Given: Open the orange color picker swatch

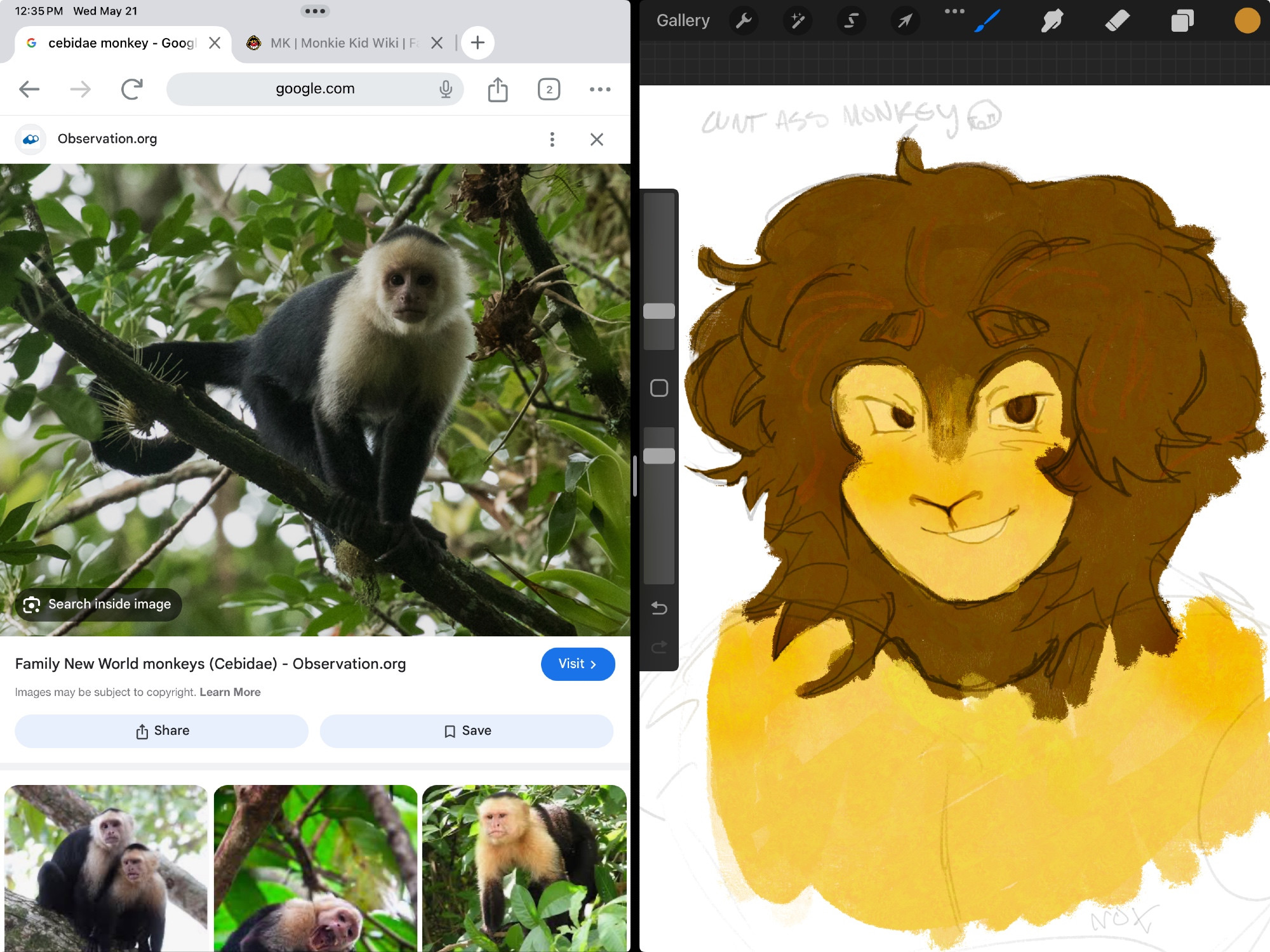Looking at the screenshot, I should [x=1247, y=21].
